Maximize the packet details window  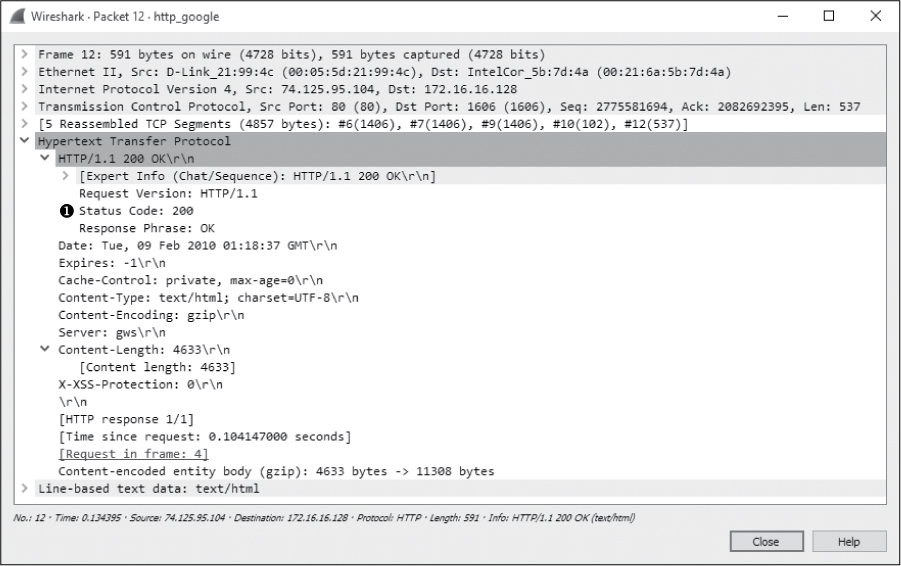click(829, 16)
